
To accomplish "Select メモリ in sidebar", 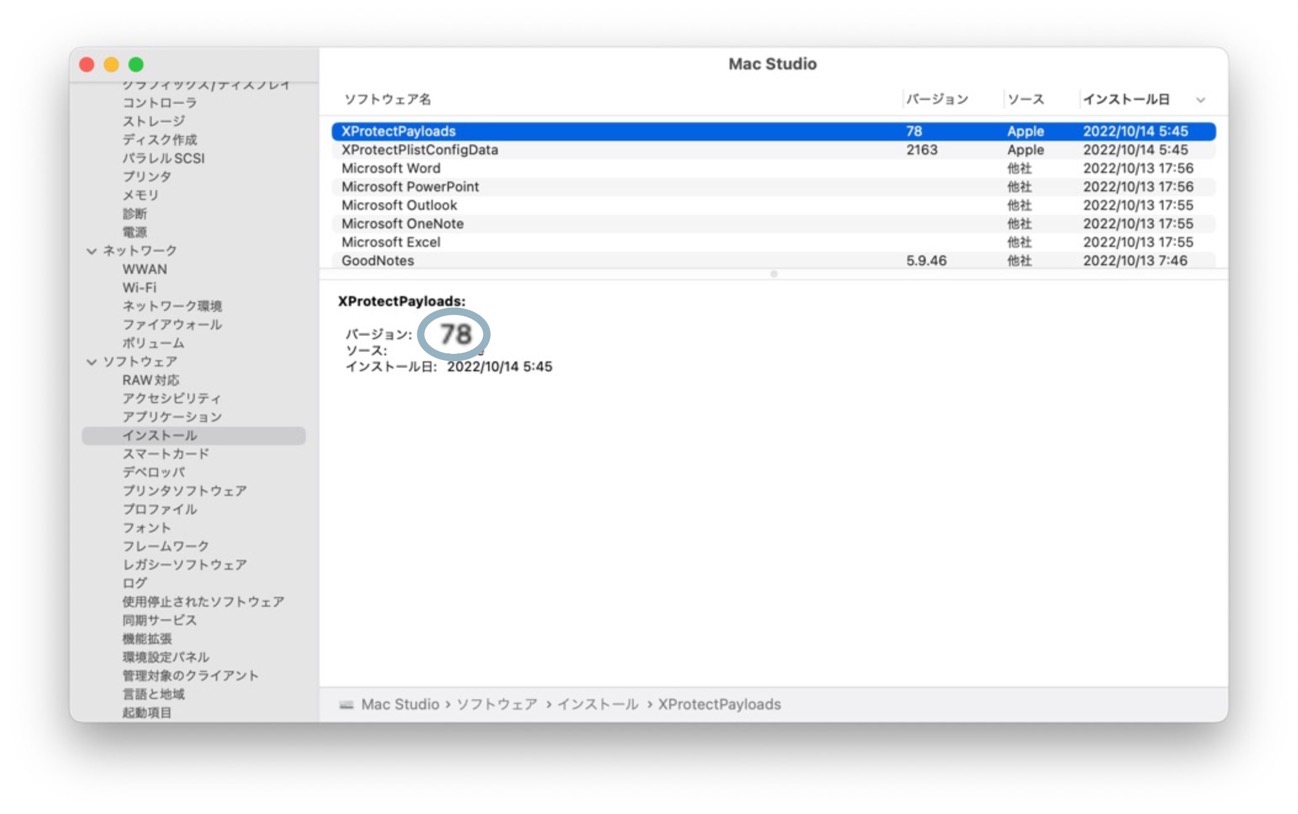I will [x=141, y=195].
